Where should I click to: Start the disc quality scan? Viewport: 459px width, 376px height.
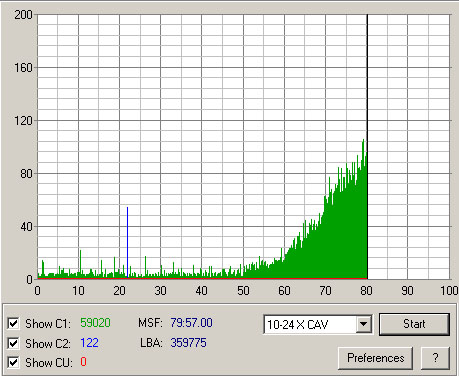click(x=414, y=324)
